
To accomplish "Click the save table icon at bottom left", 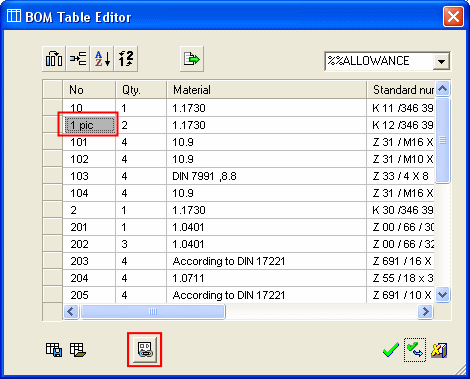I will (54, 350).
